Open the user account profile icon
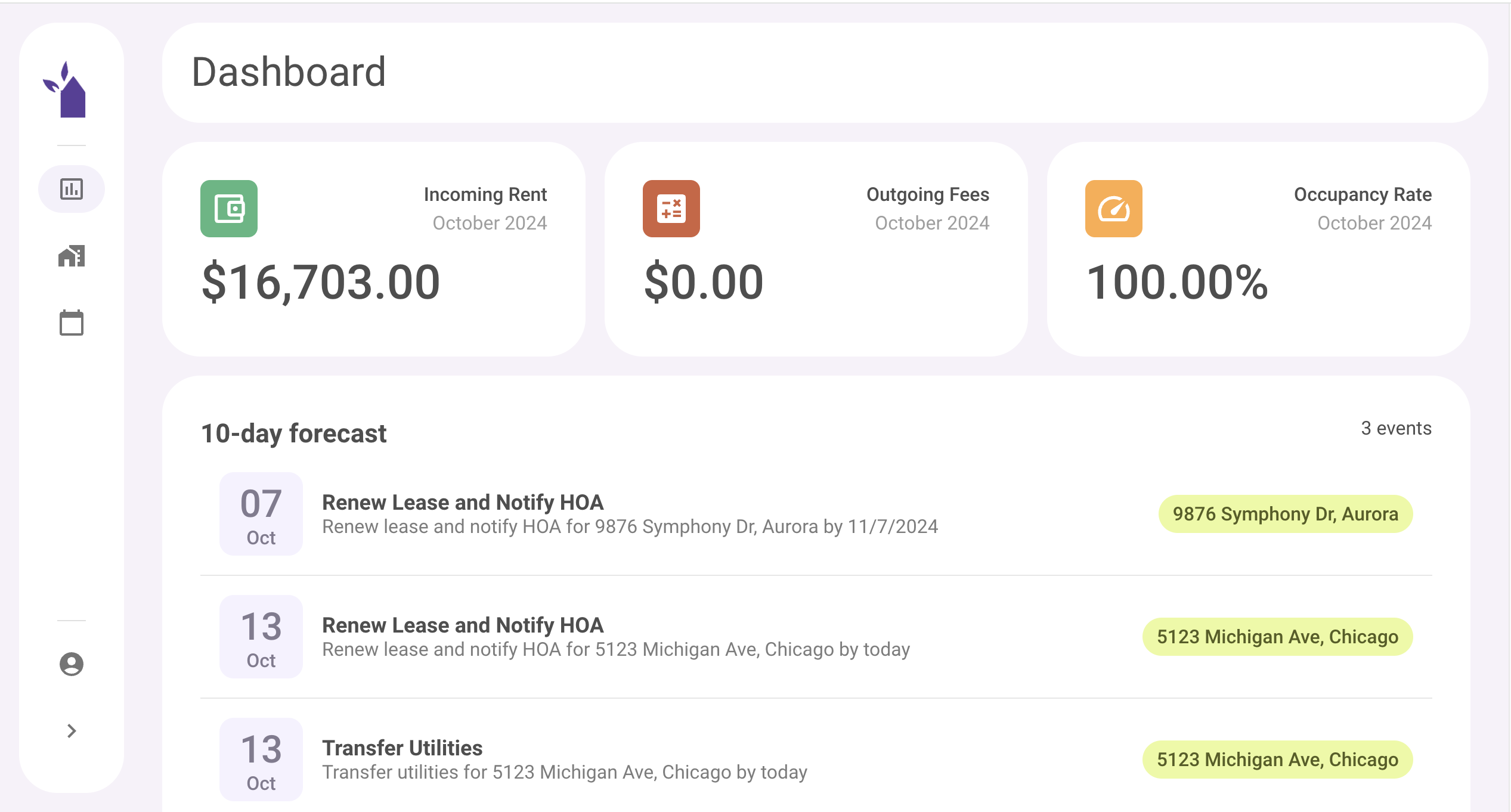The image size is (1511, 812). (x=72, y=664)
